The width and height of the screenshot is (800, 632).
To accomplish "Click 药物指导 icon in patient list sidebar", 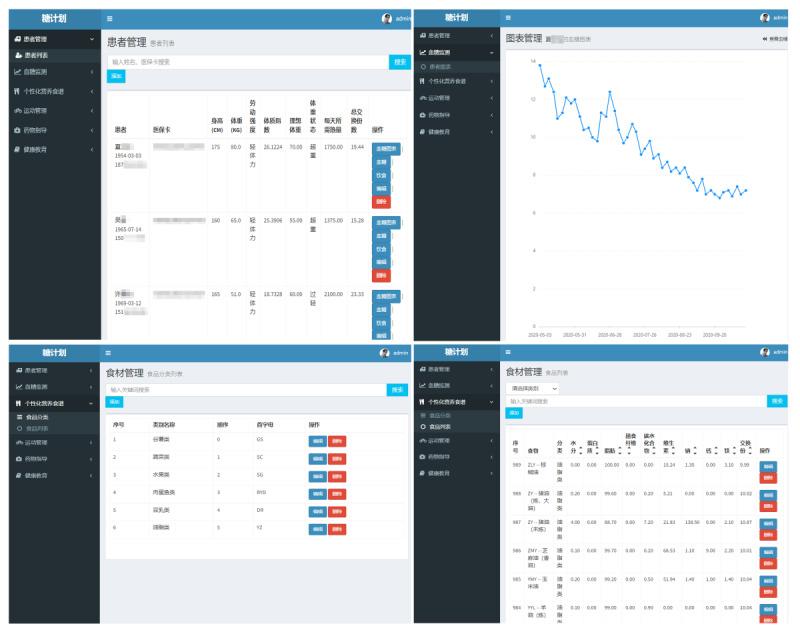I will pos(16,130).
